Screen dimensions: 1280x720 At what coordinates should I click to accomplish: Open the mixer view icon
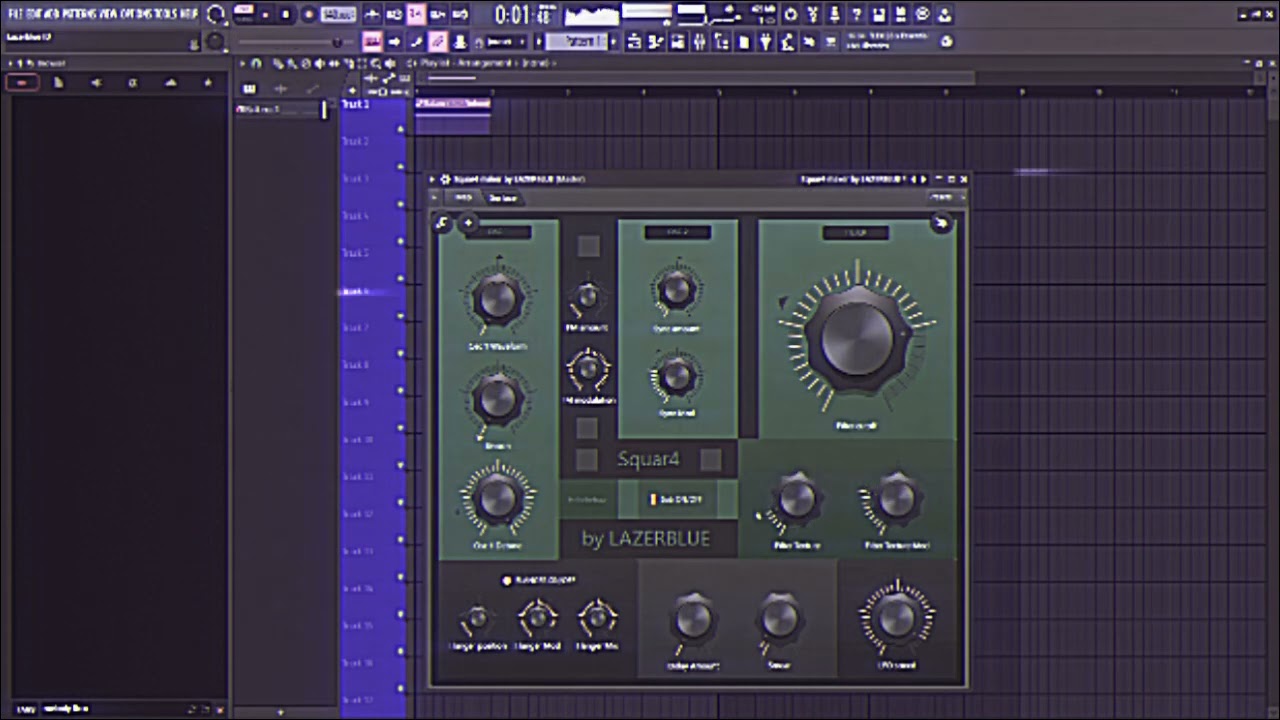699,42
